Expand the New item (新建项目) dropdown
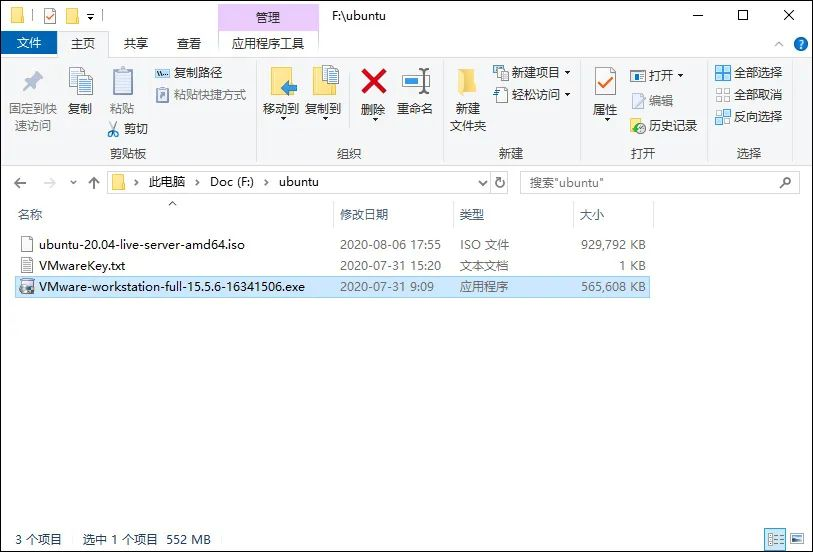This screenshot has height=552, width=813. pyautogui.click(x=567, y=73)
